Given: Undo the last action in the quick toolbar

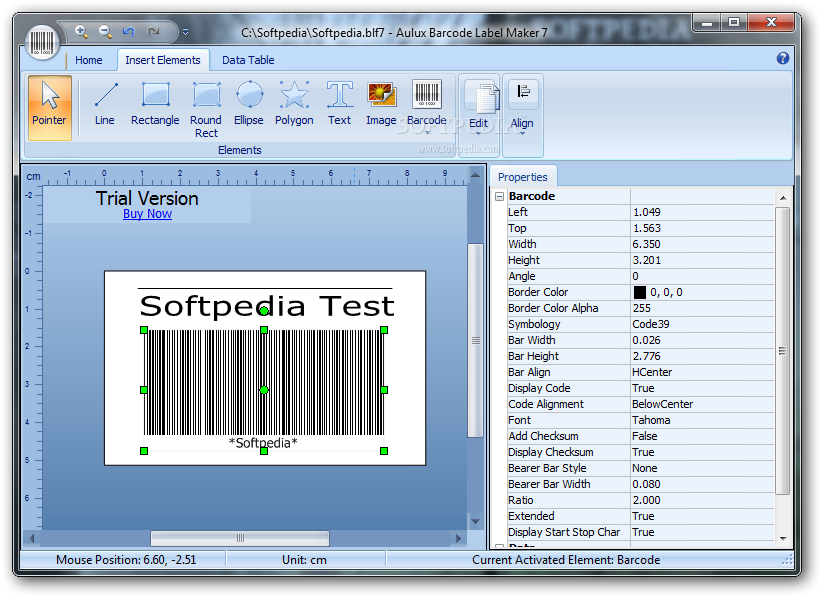Looking at the screenshot, I should pos(129,31).
